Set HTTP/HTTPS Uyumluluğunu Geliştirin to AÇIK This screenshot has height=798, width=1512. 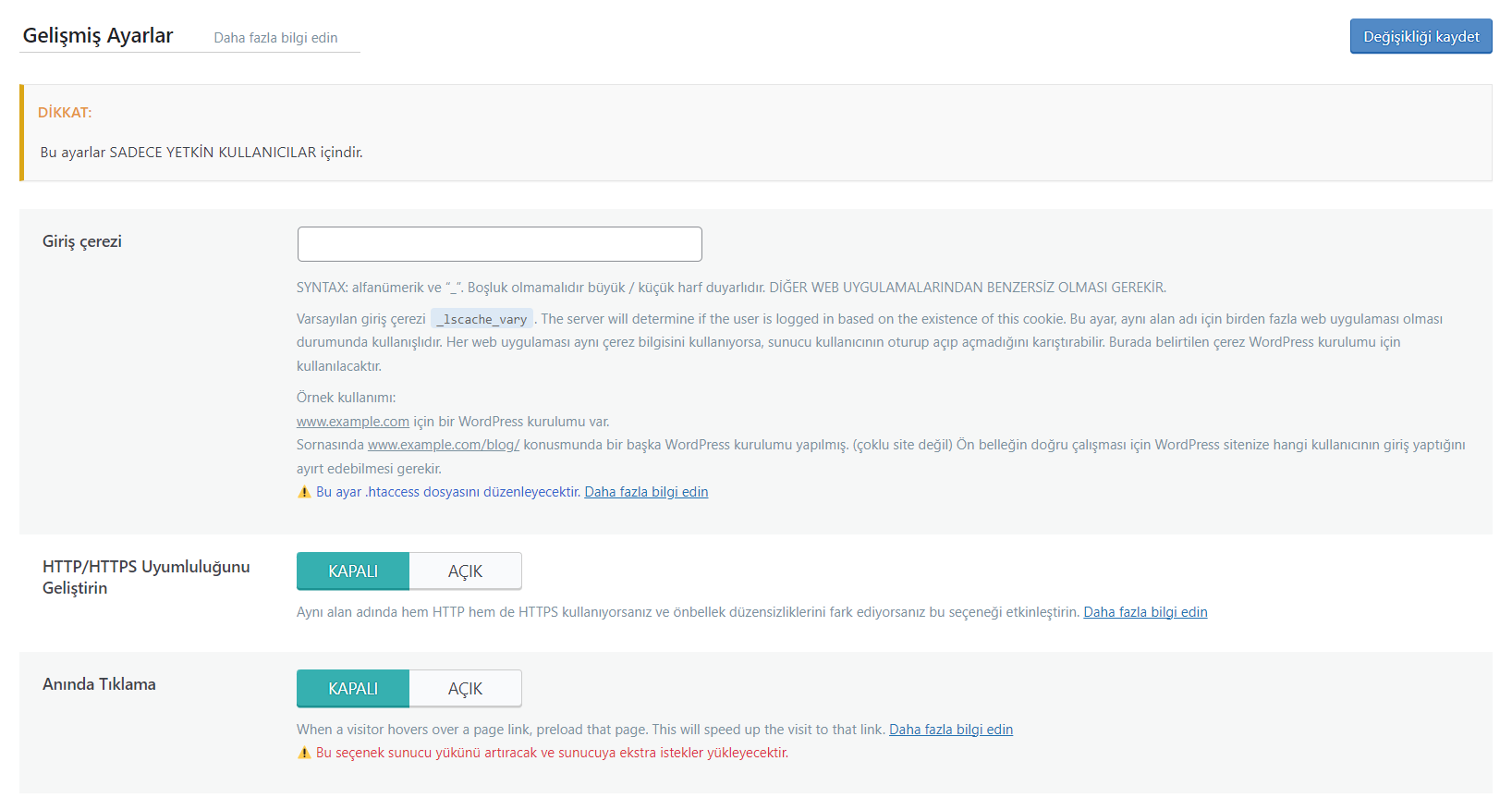465,571
